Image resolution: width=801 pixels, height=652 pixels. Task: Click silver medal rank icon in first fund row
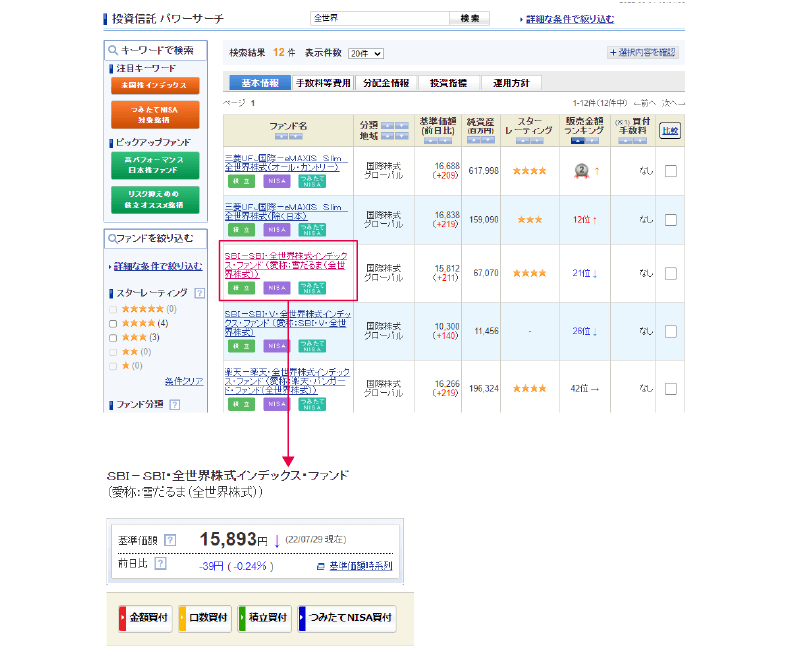[x=581, y=171]
